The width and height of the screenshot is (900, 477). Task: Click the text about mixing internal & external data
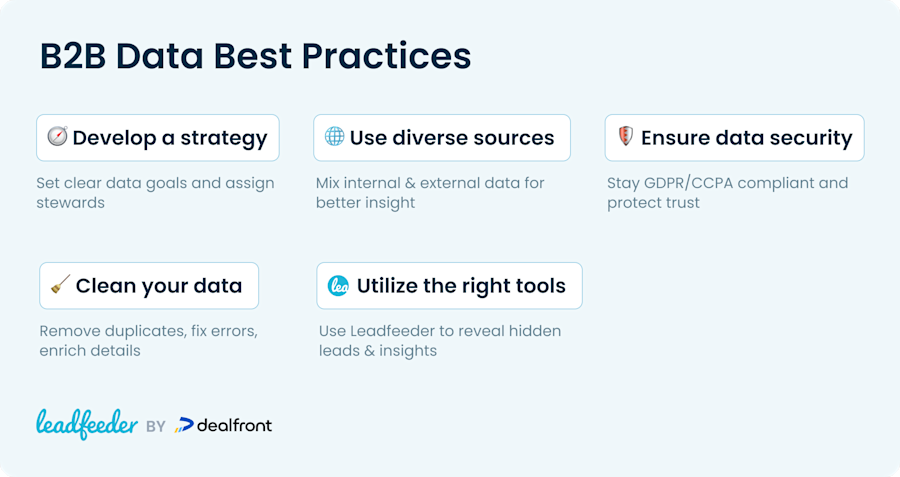pos(430,193)
